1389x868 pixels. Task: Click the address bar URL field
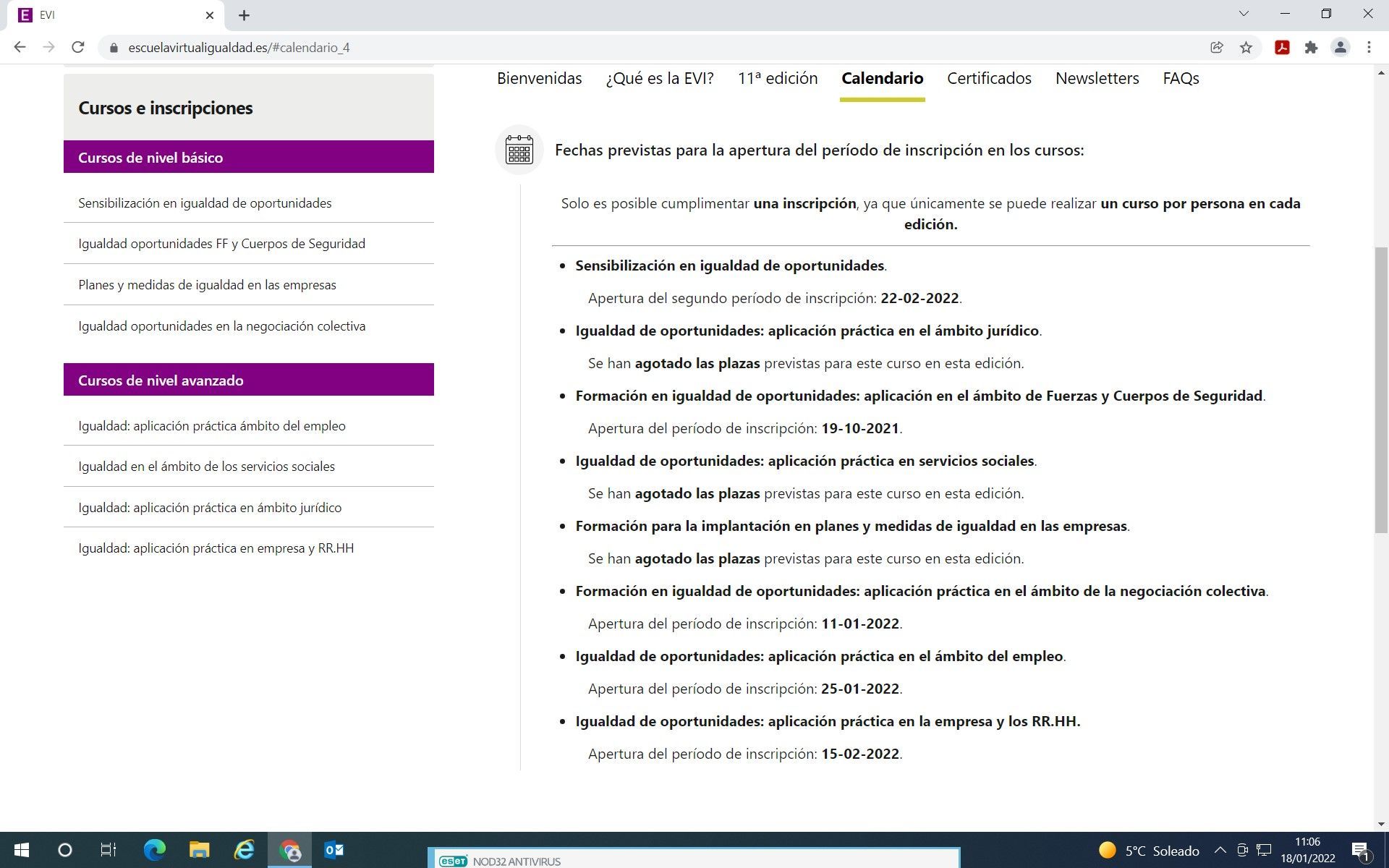651,48
